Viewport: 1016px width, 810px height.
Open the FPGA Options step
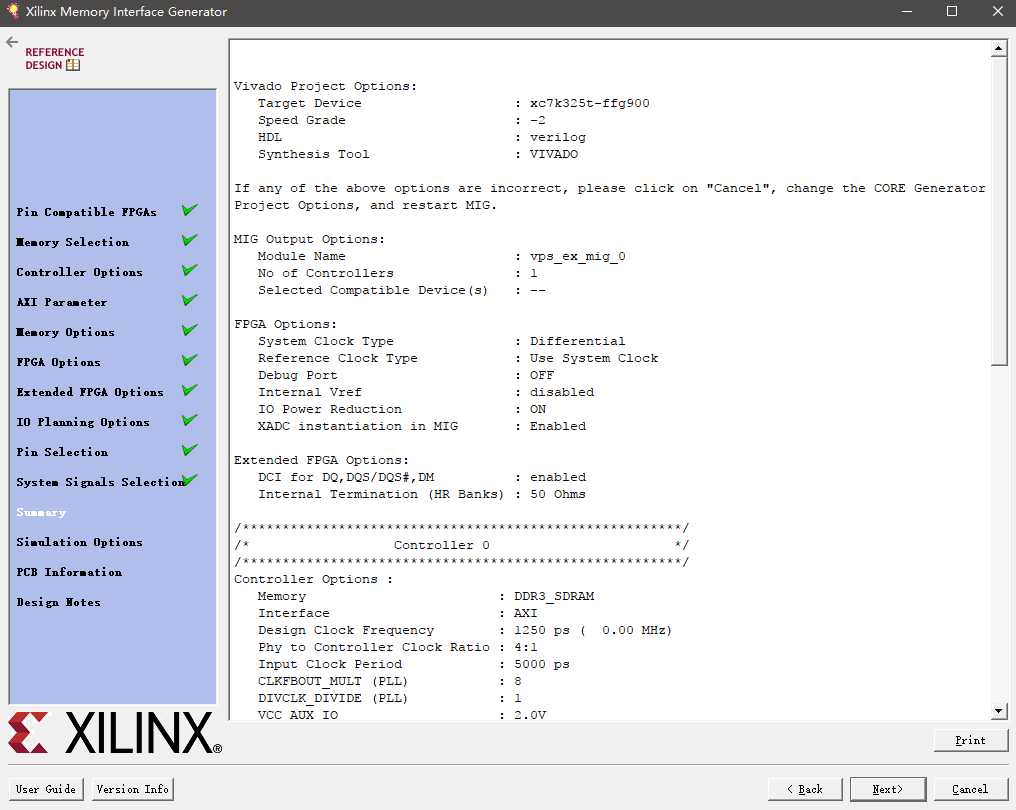click(x=58, y=362)
